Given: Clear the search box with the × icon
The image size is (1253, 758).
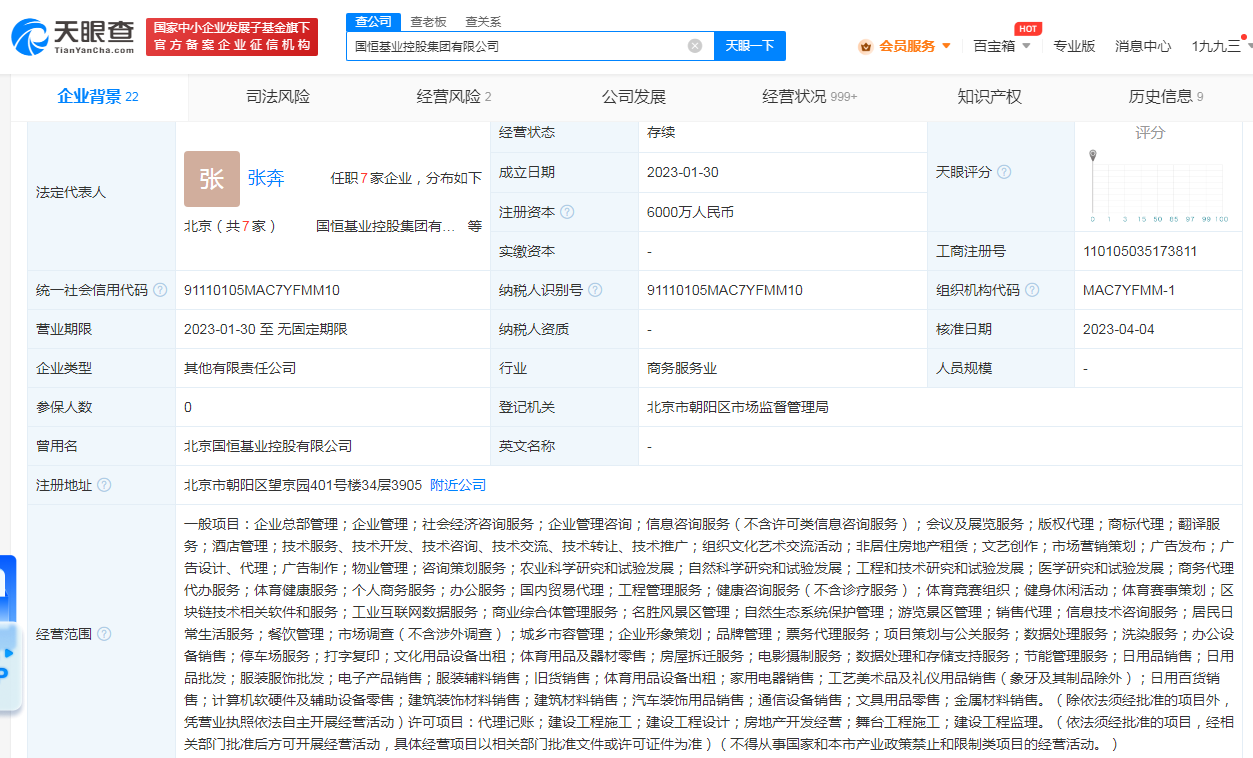Looking at the screenshot, I should tap(695, 45).
